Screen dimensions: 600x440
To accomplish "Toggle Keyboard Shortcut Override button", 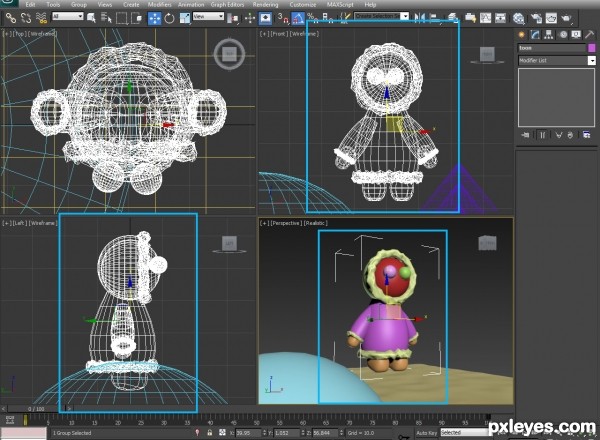I will [265, 18].
